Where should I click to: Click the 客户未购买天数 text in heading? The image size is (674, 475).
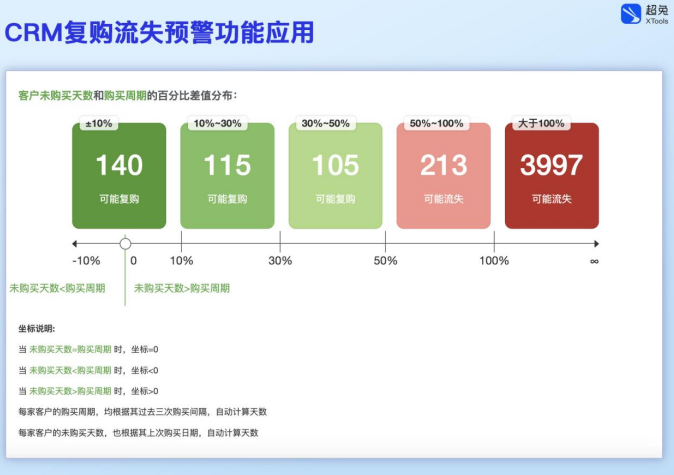(x=56, y=95)
